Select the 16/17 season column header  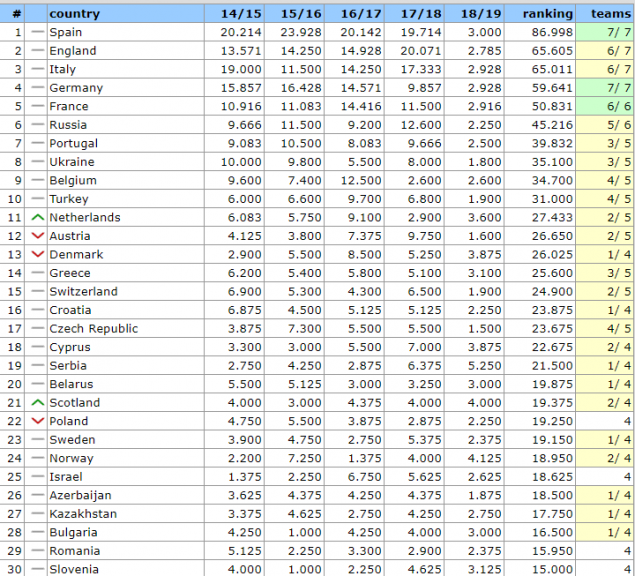point(362,14)
